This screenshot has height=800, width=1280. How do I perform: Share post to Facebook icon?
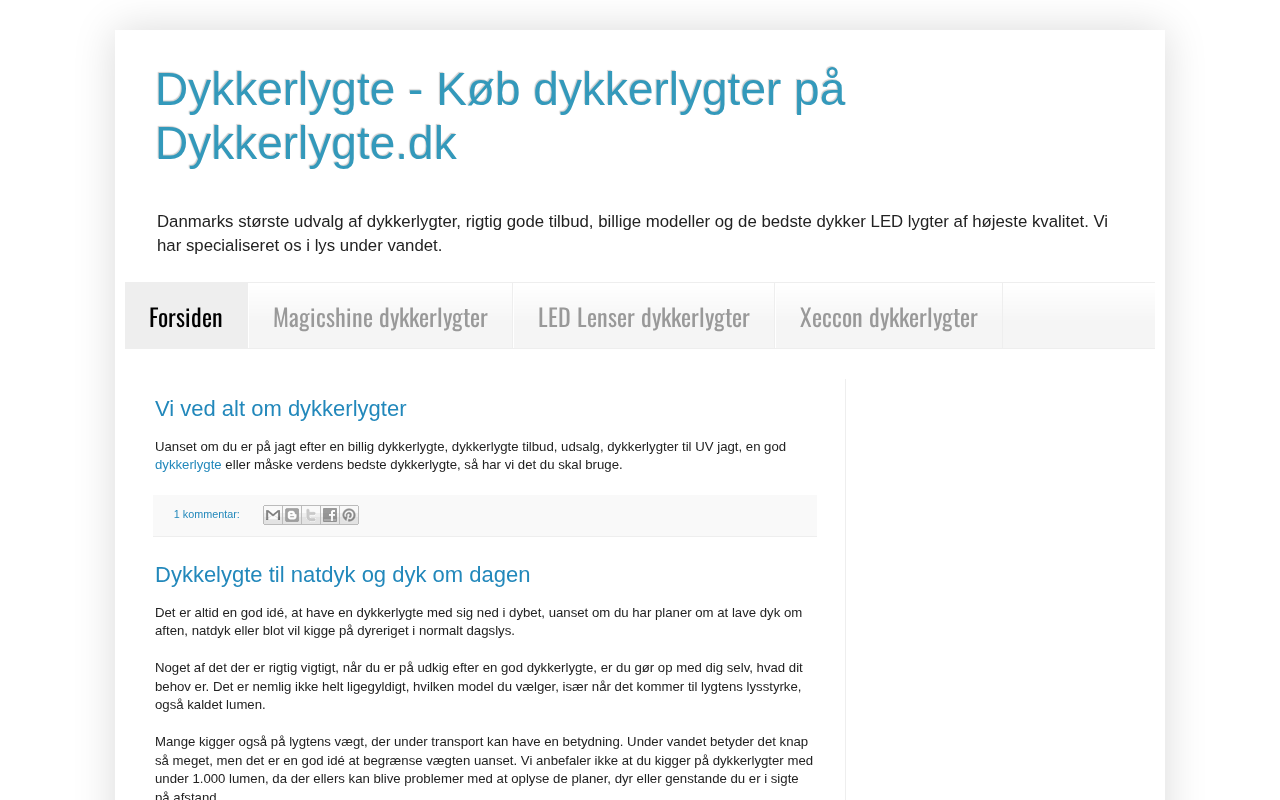coord(330,515)
